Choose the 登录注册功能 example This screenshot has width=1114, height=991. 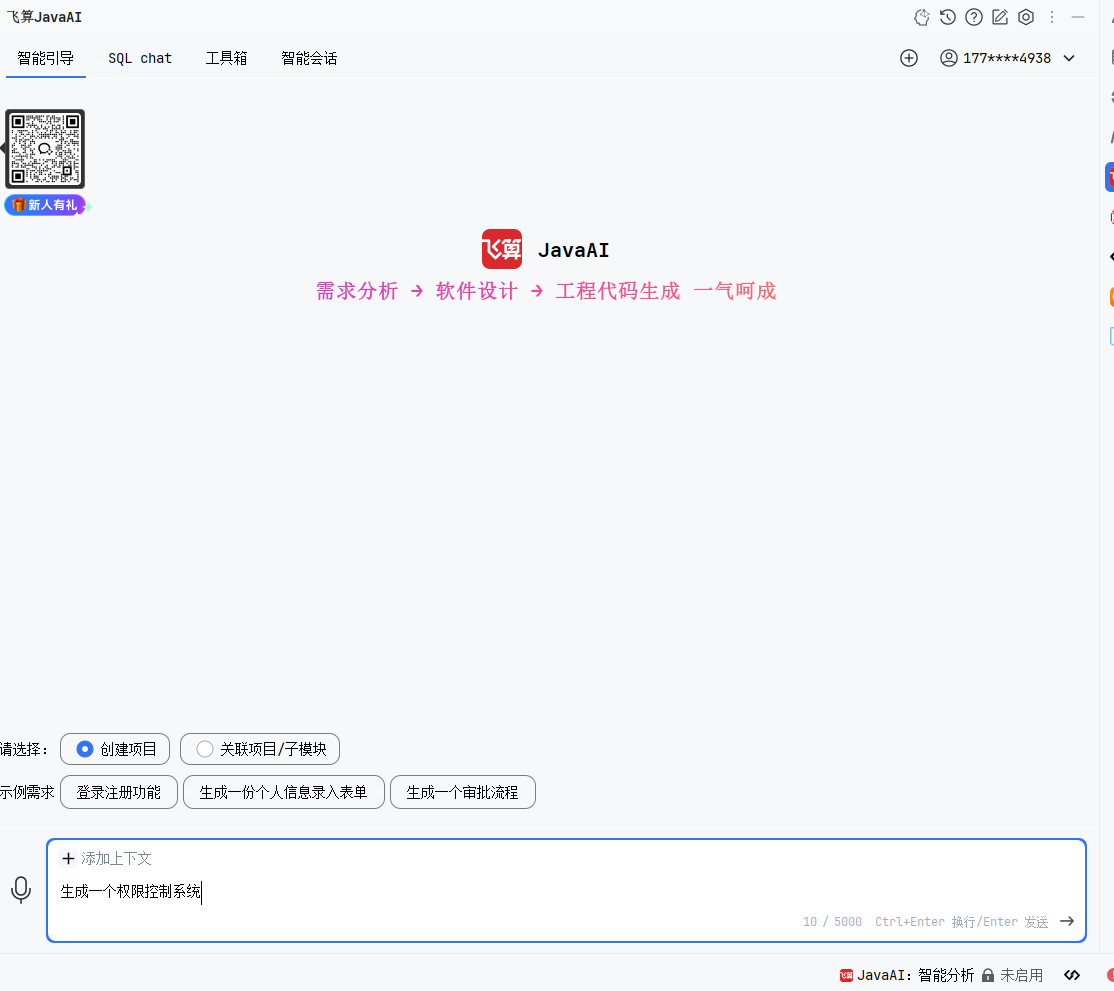119,792
